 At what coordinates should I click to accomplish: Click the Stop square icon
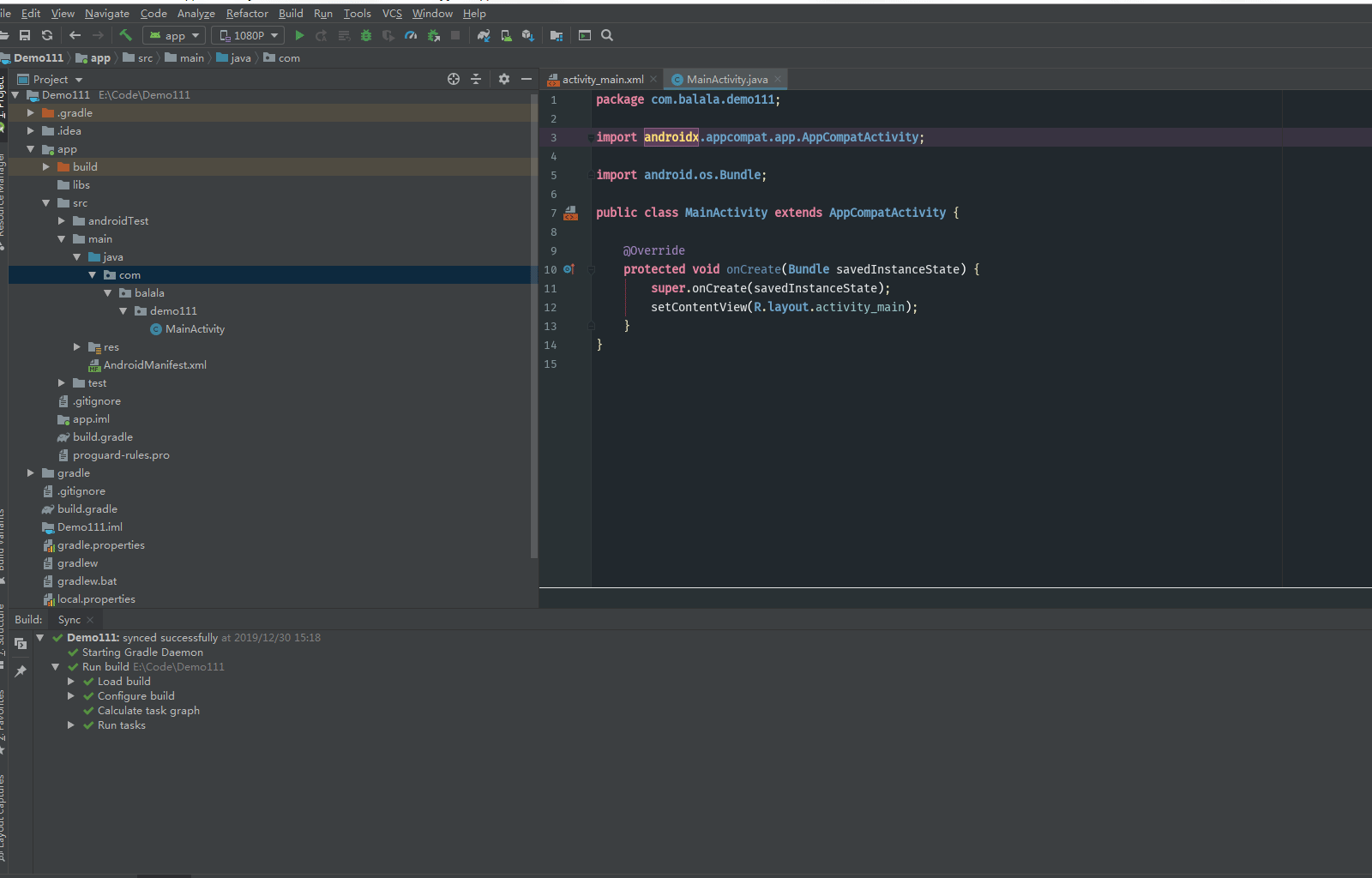click(x=455, y=35)
